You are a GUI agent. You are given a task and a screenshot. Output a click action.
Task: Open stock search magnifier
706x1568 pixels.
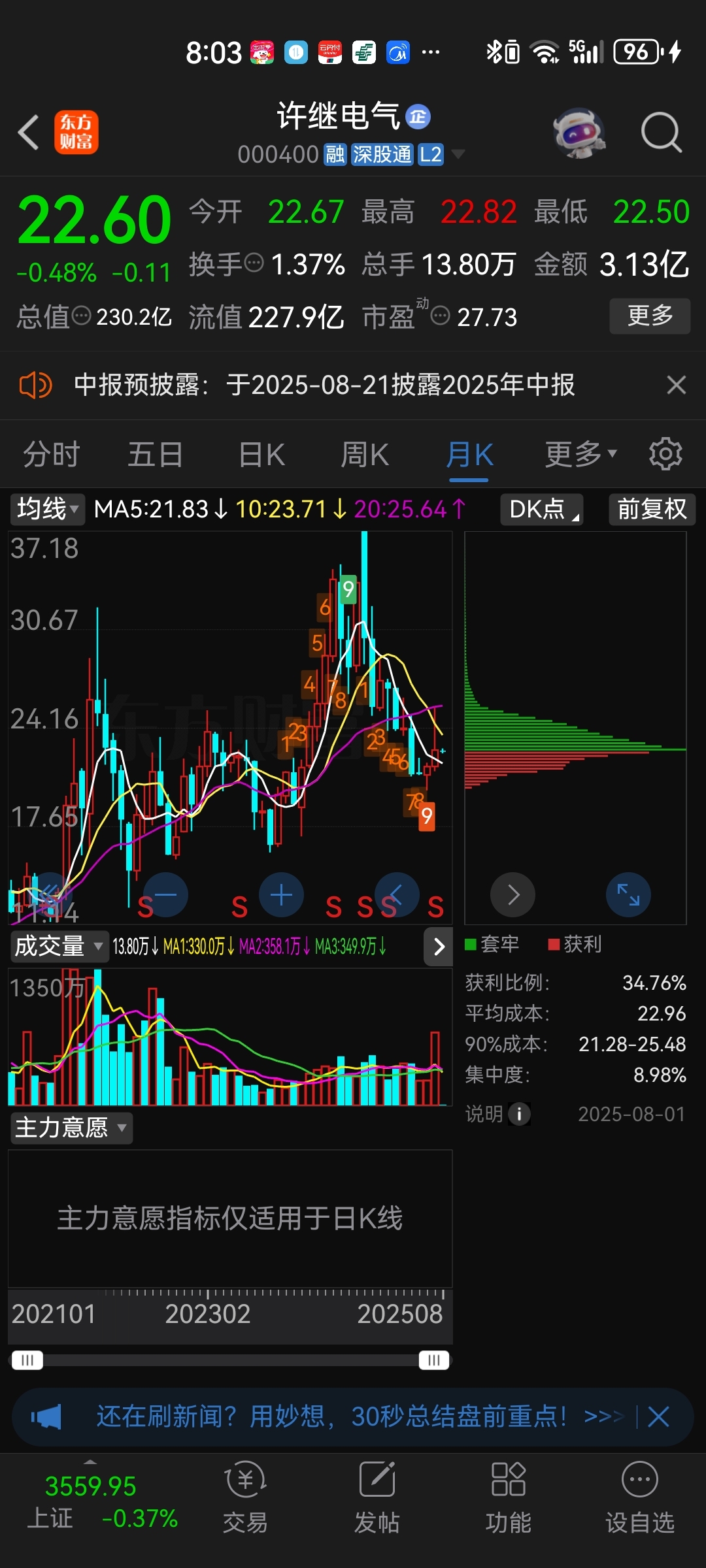pyautogui.click(x=662, y=133)
